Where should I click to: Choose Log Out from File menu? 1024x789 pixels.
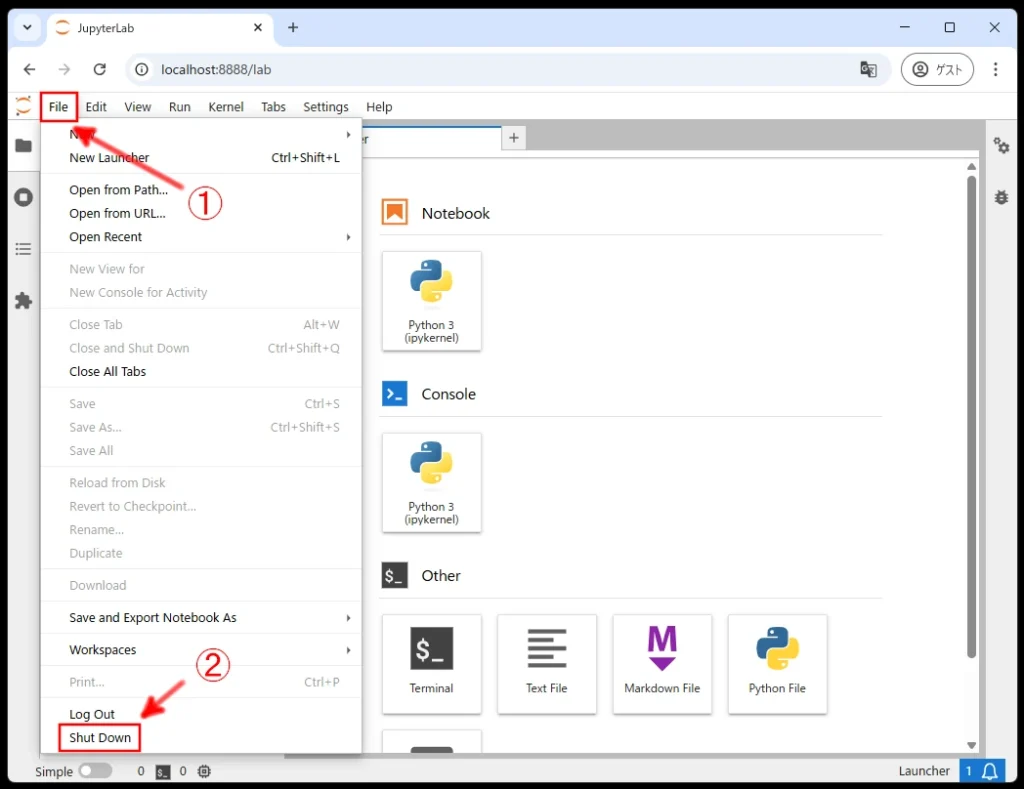pyautogui.click(x=201, y=715)
